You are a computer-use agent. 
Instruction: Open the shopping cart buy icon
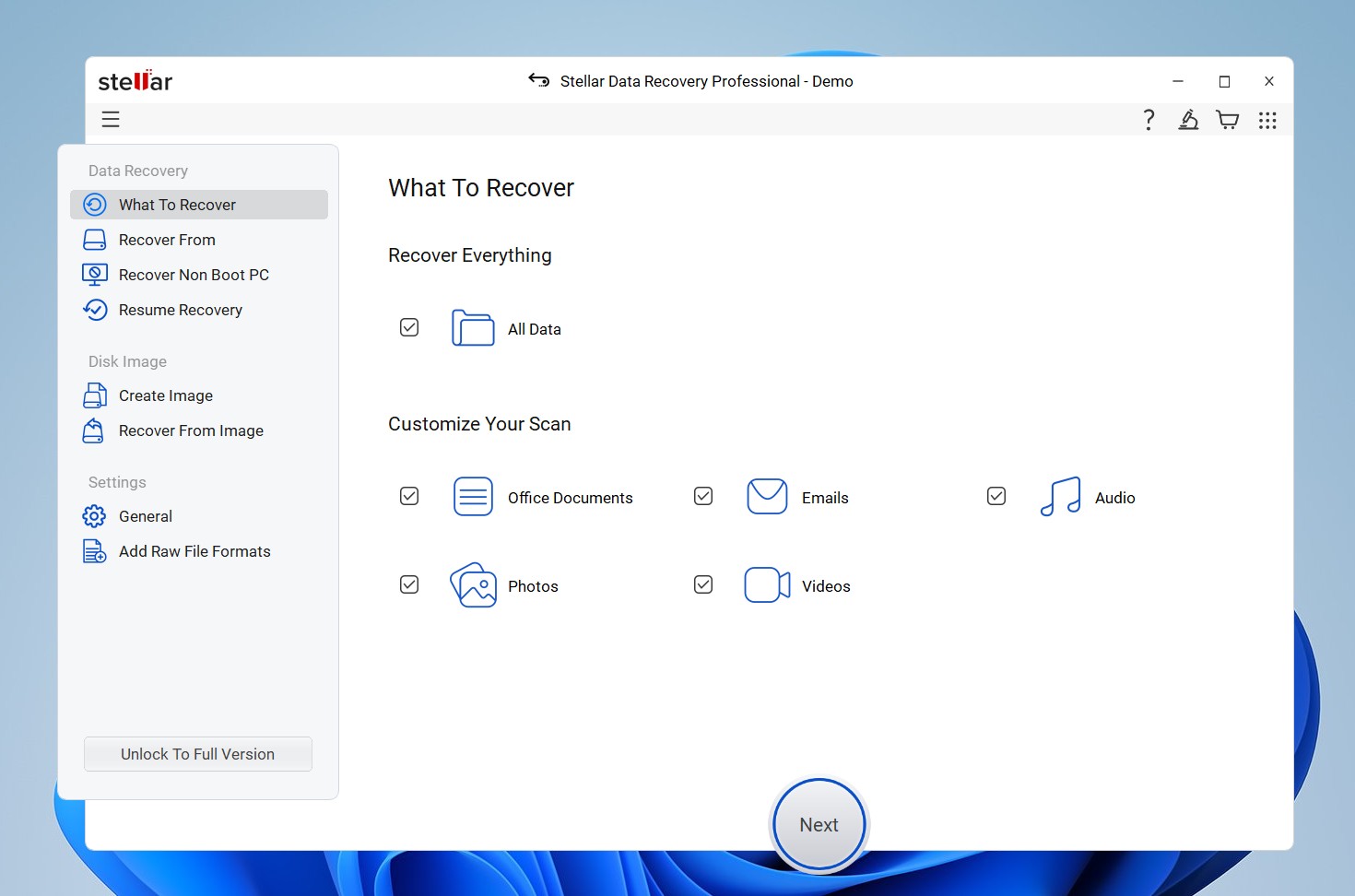(x=1228, y=120)
